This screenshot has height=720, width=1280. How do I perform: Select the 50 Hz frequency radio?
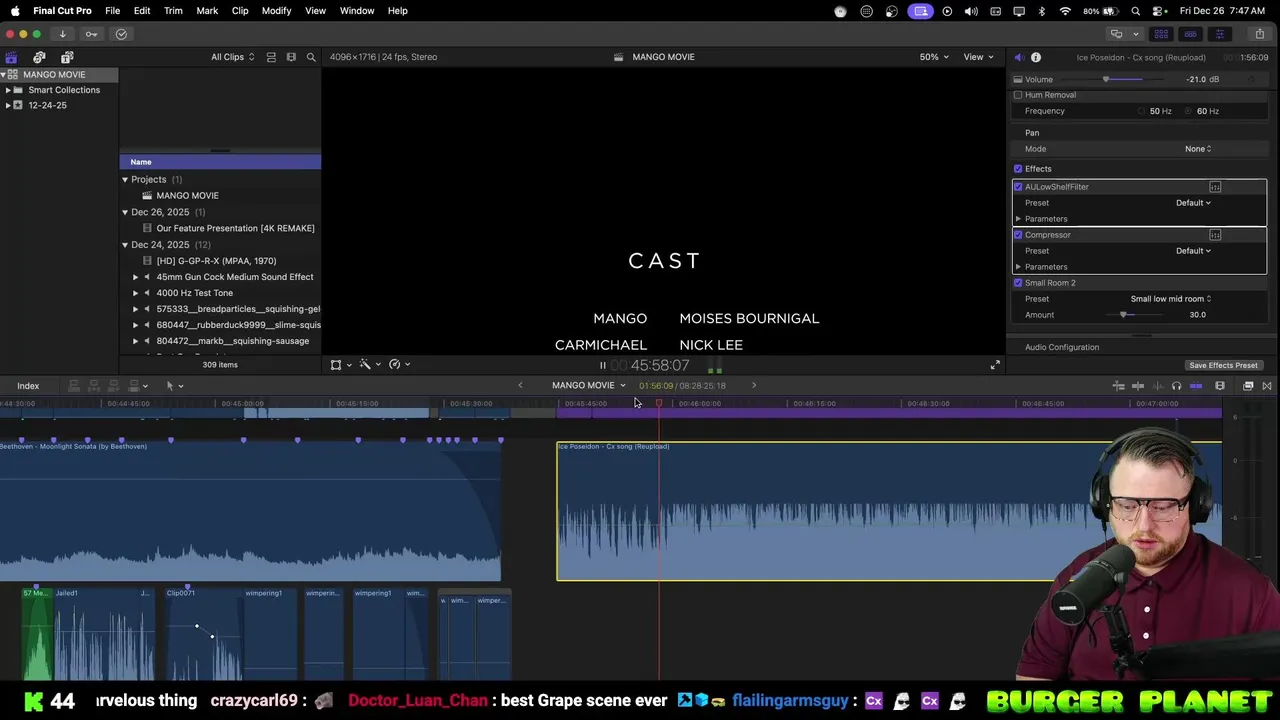click(1143, 111)
